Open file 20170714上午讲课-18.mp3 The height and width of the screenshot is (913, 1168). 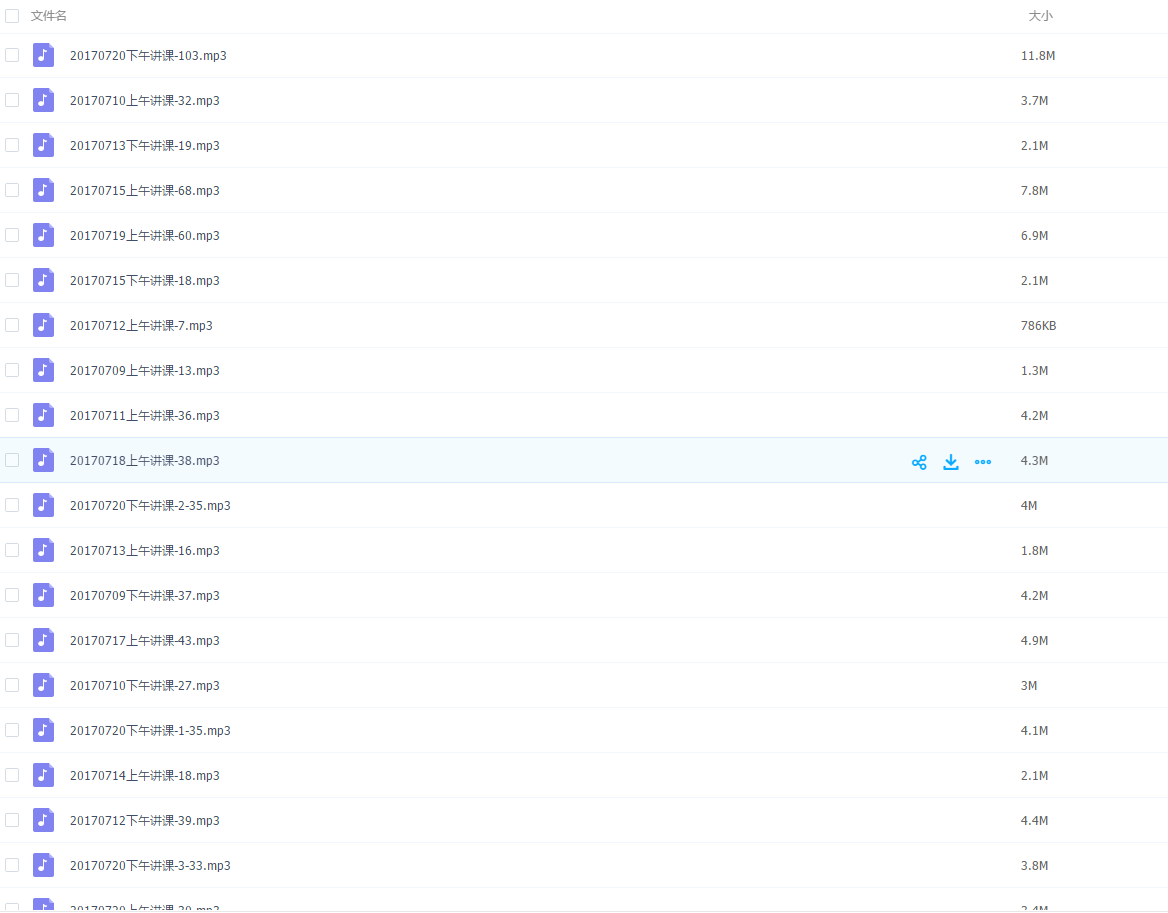(x=145, y=776)
